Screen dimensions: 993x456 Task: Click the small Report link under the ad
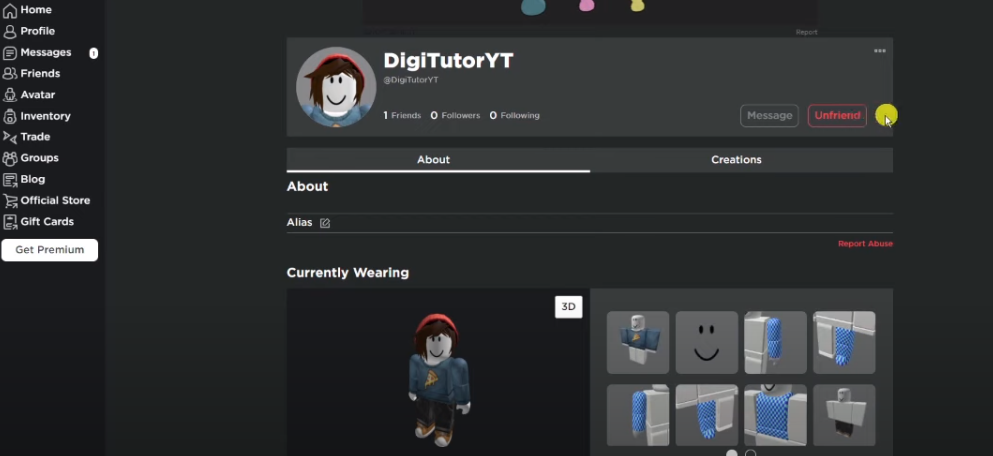coord(806,32)
